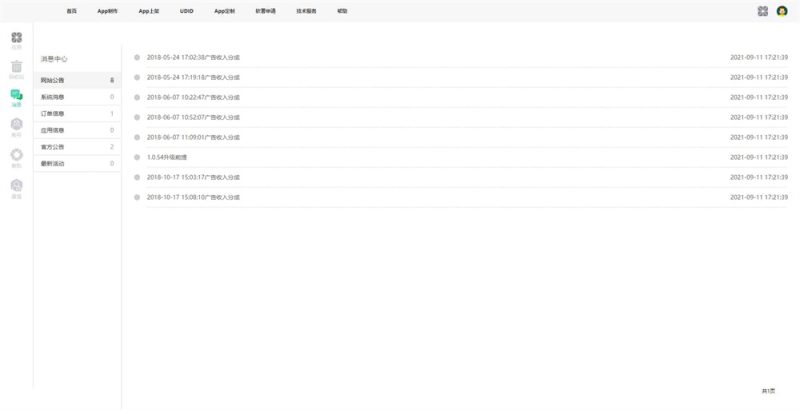Click the gray dot beside the 1.0.54 upgrade message

coord(137,157)
